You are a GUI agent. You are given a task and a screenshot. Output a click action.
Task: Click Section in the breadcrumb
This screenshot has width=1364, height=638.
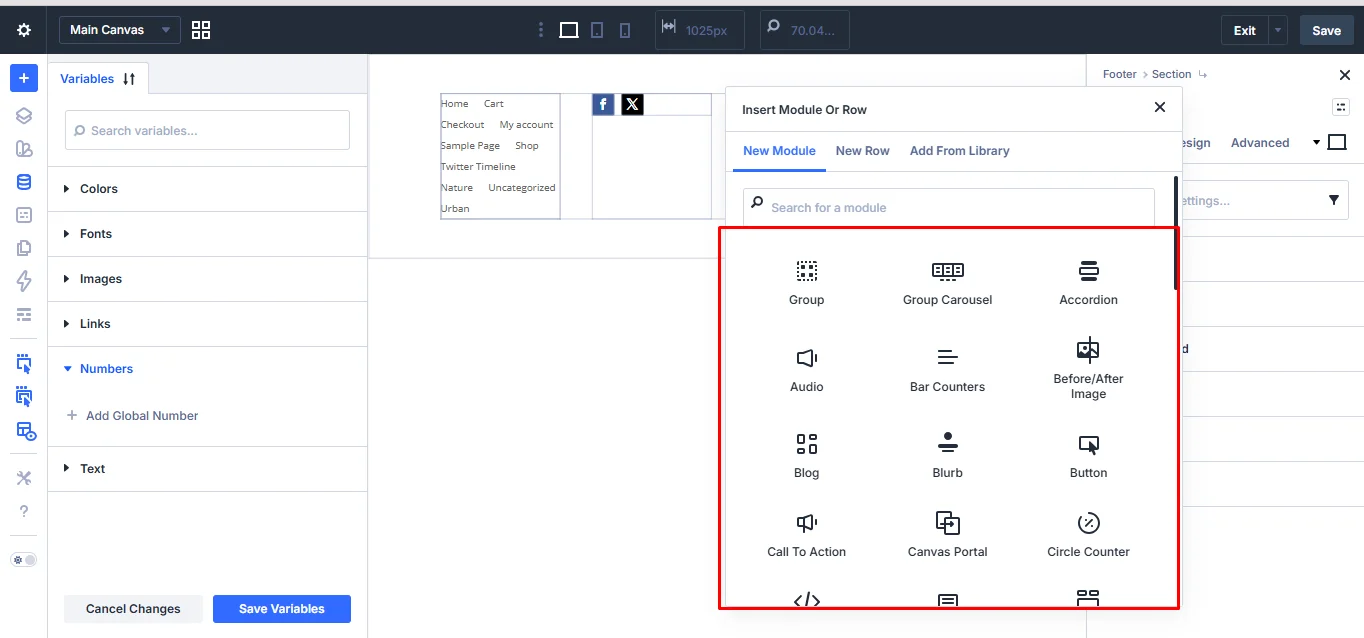1171,74
